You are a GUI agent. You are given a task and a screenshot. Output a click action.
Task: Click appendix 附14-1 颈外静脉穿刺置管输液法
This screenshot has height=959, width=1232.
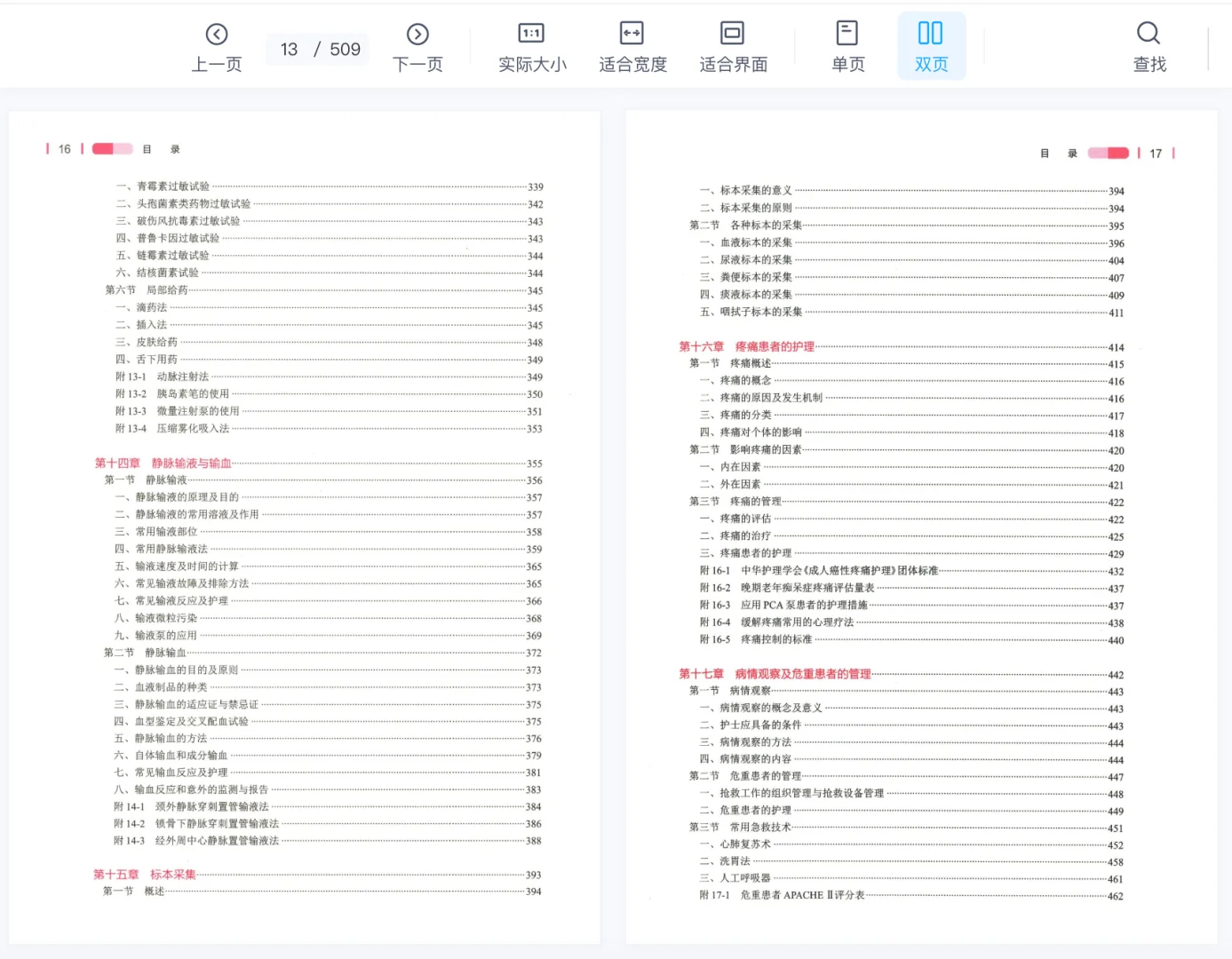[x=191, y=807]
